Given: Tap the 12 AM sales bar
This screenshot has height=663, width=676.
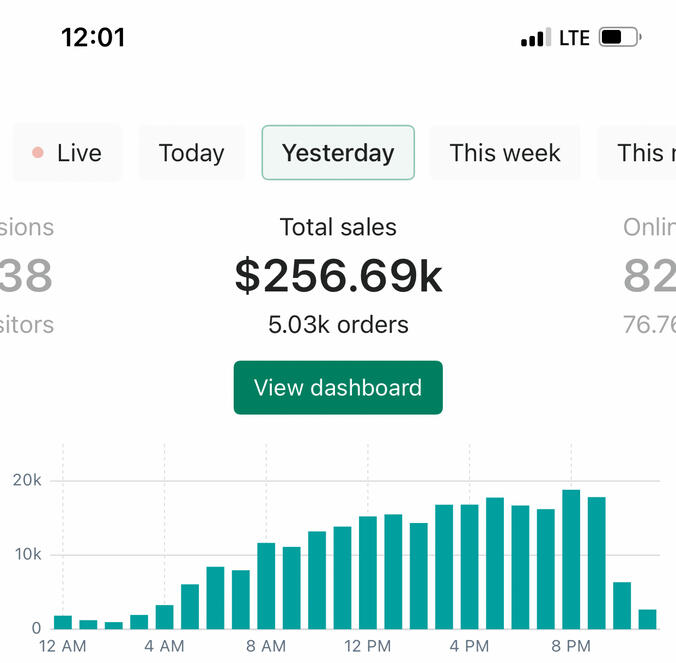Looking at the screenshot, I should (x=63, y=622).
